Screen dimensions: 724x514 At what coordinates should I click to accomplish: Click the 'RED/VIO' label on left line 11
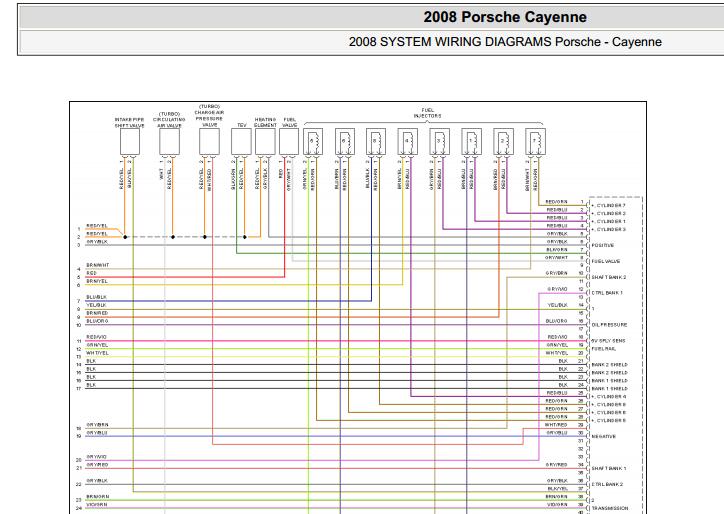[96, 337]
